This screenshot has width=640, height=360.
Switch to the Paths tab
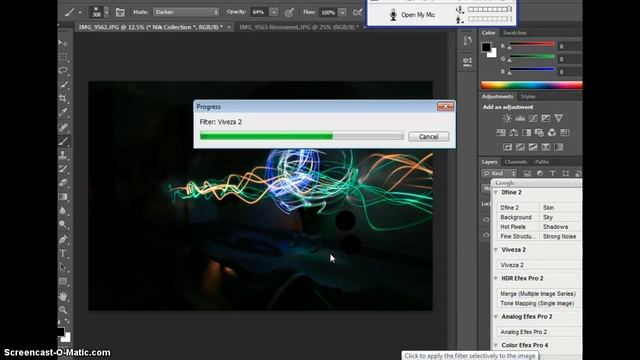[542, 162]
